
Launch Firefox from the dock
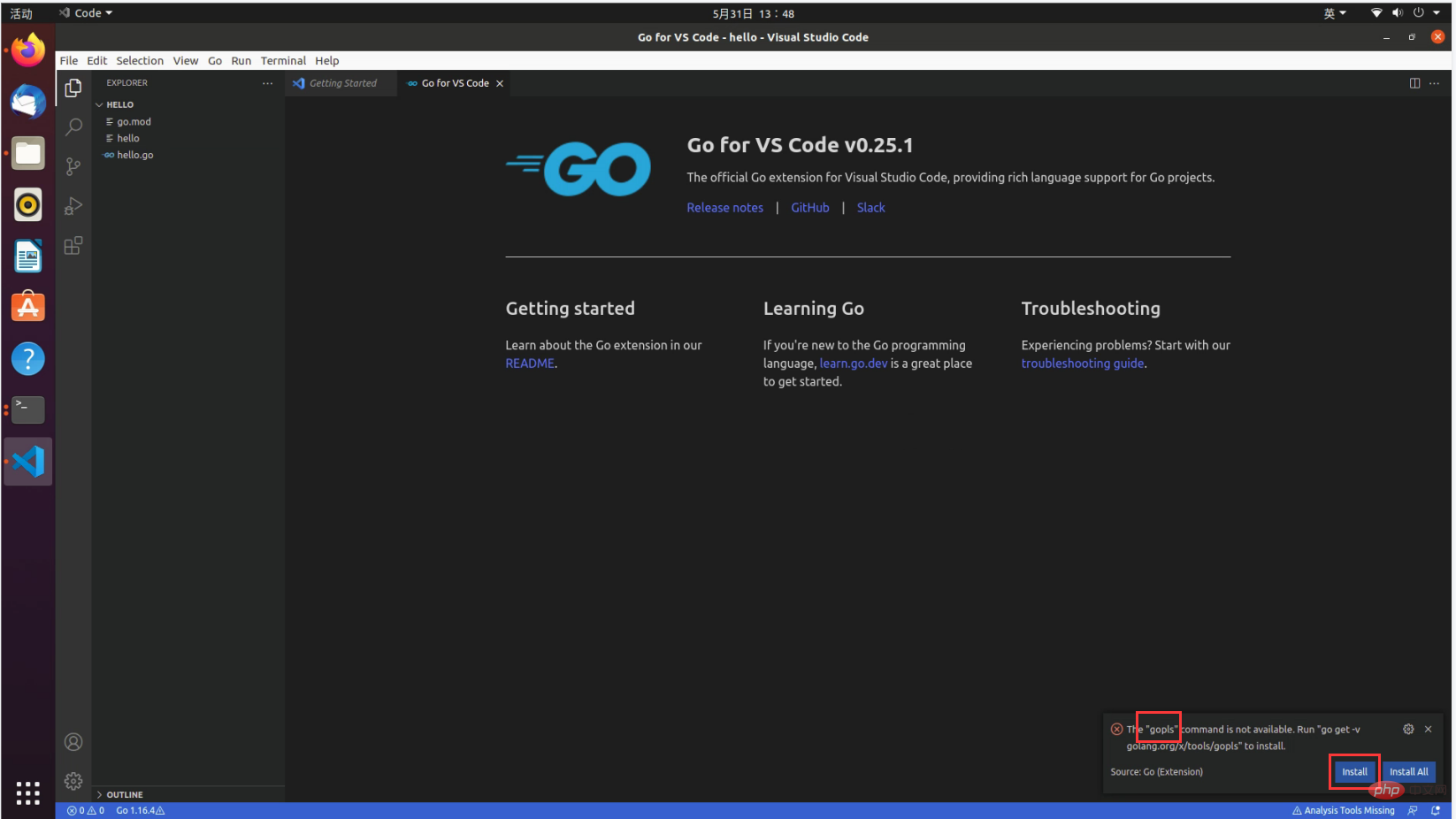pyautogui.click(x=28, y=50)
